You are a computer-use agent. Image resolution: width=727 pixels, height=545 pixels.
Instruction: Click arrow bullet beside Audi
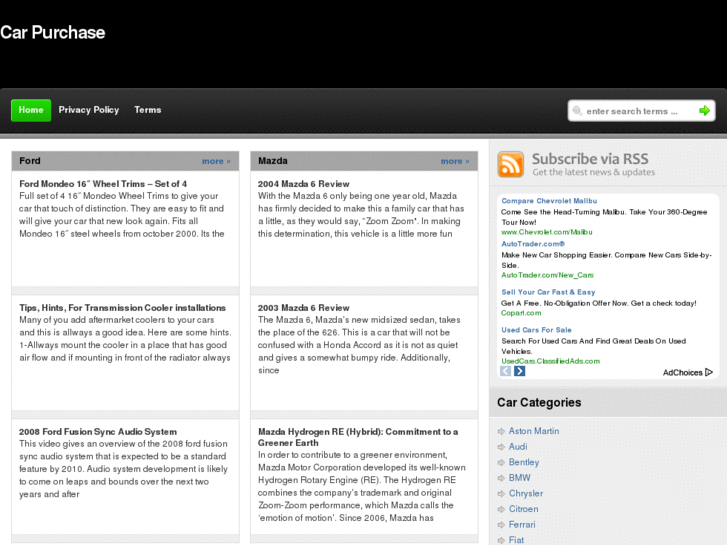501,447
